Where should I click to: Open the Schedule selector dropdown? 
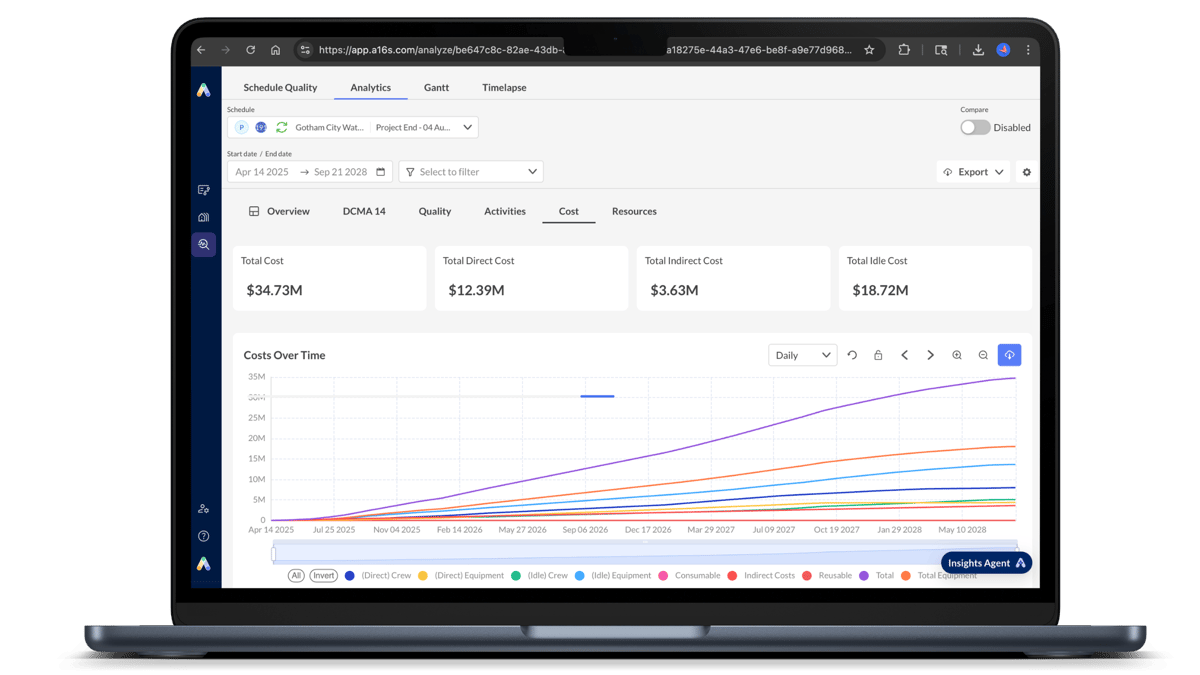click(x=352, y=127)
